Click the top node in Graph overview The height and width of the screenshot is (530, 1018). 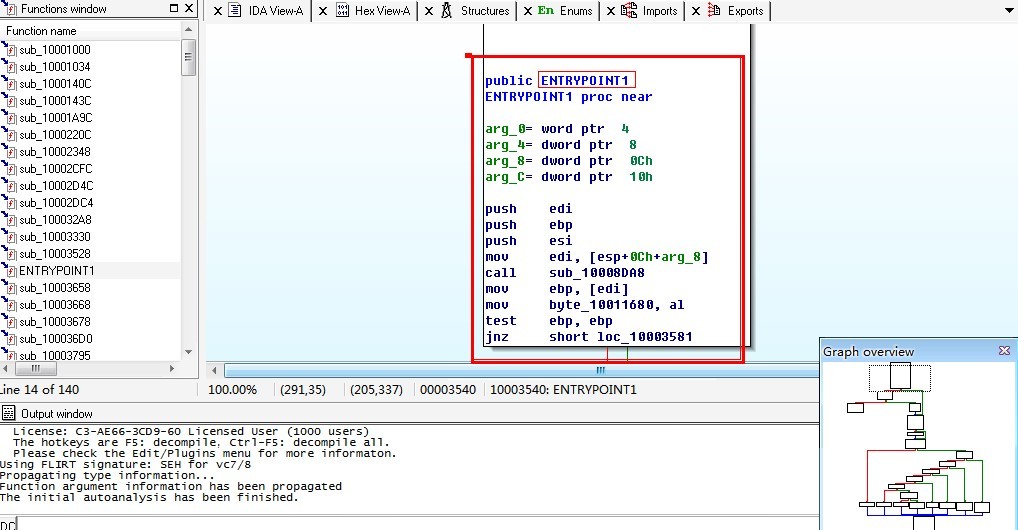[900, 375]
